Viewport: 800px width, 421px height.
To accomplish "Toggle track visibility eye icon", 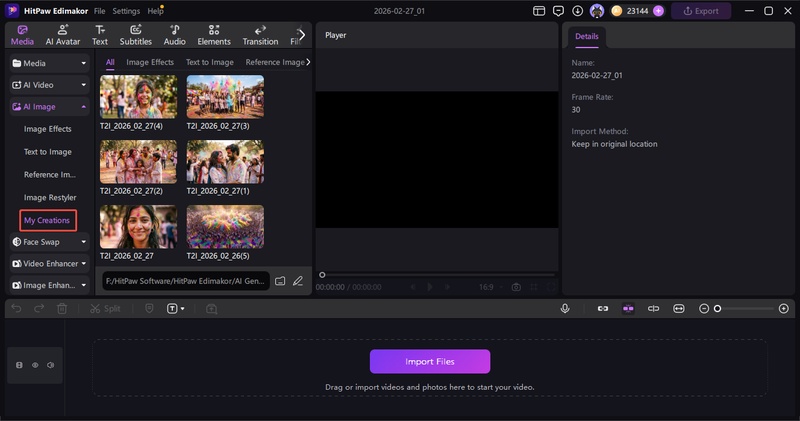I will pyautogui.click(x=35, y=365).
